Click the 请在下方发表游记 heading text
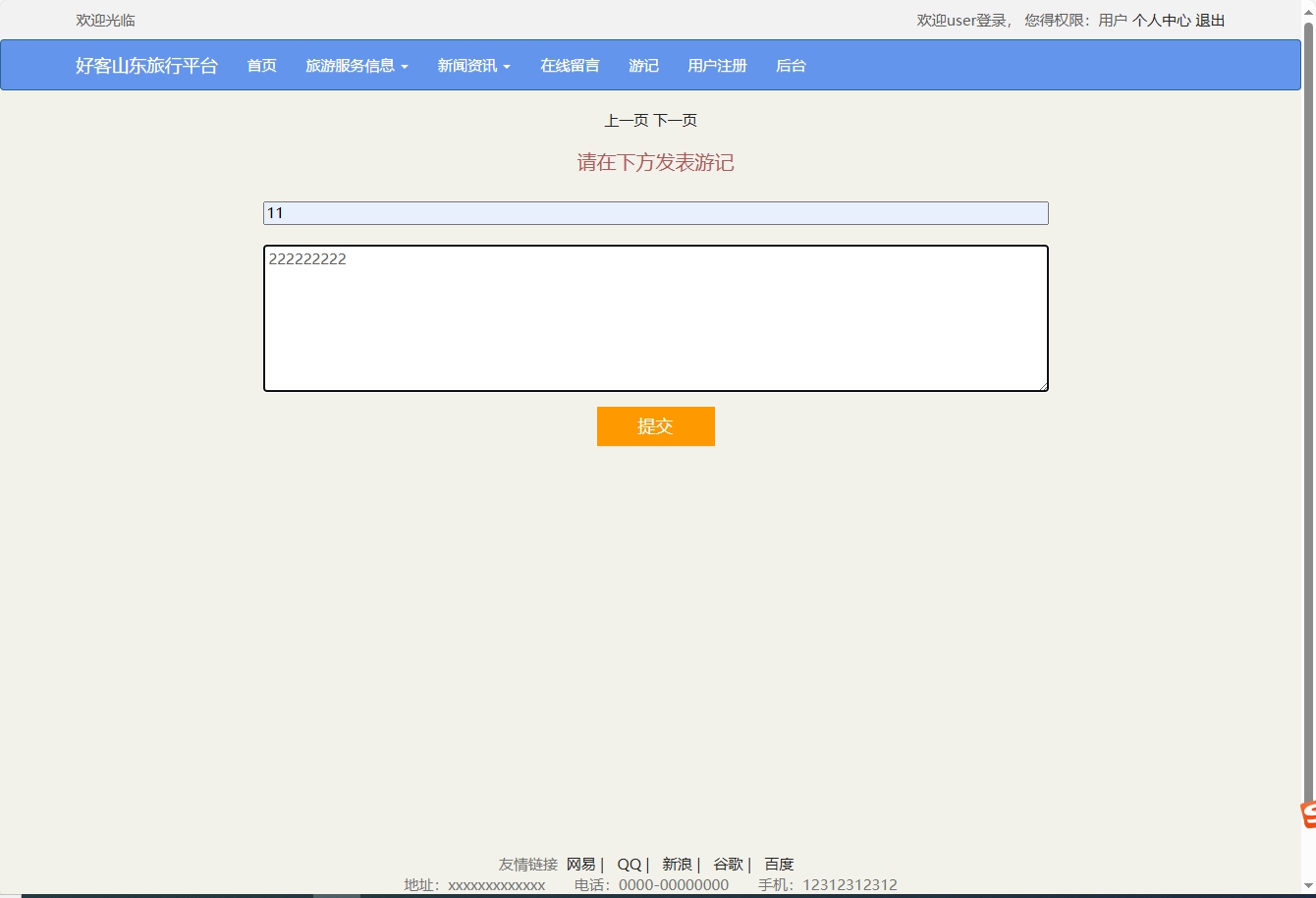This screenshot has width=1316, height=898. click(656, 163)
